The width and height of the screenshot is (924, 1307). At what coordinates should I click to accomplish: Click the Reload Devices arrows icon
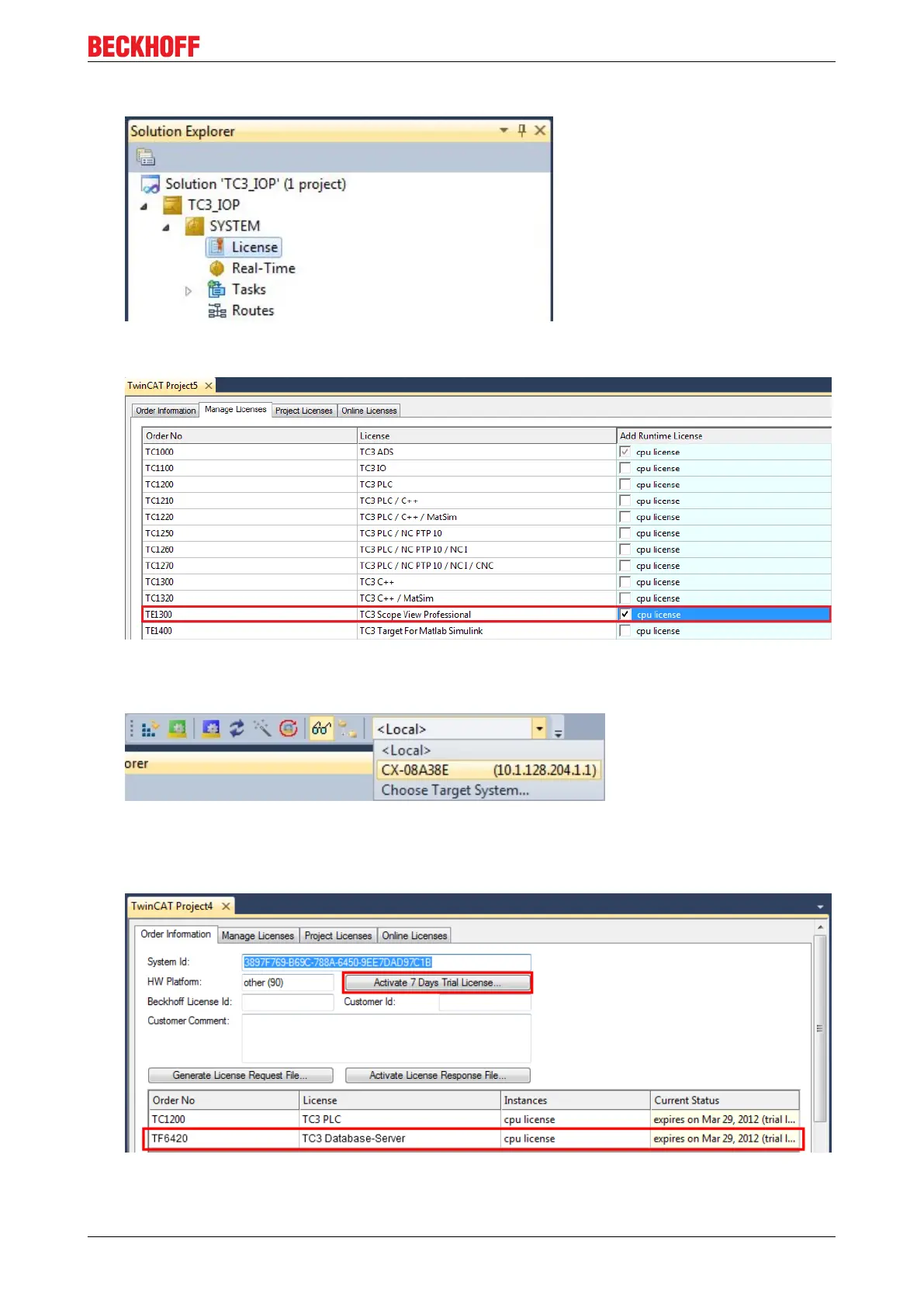pyautogui.click(x=237, y=728)
